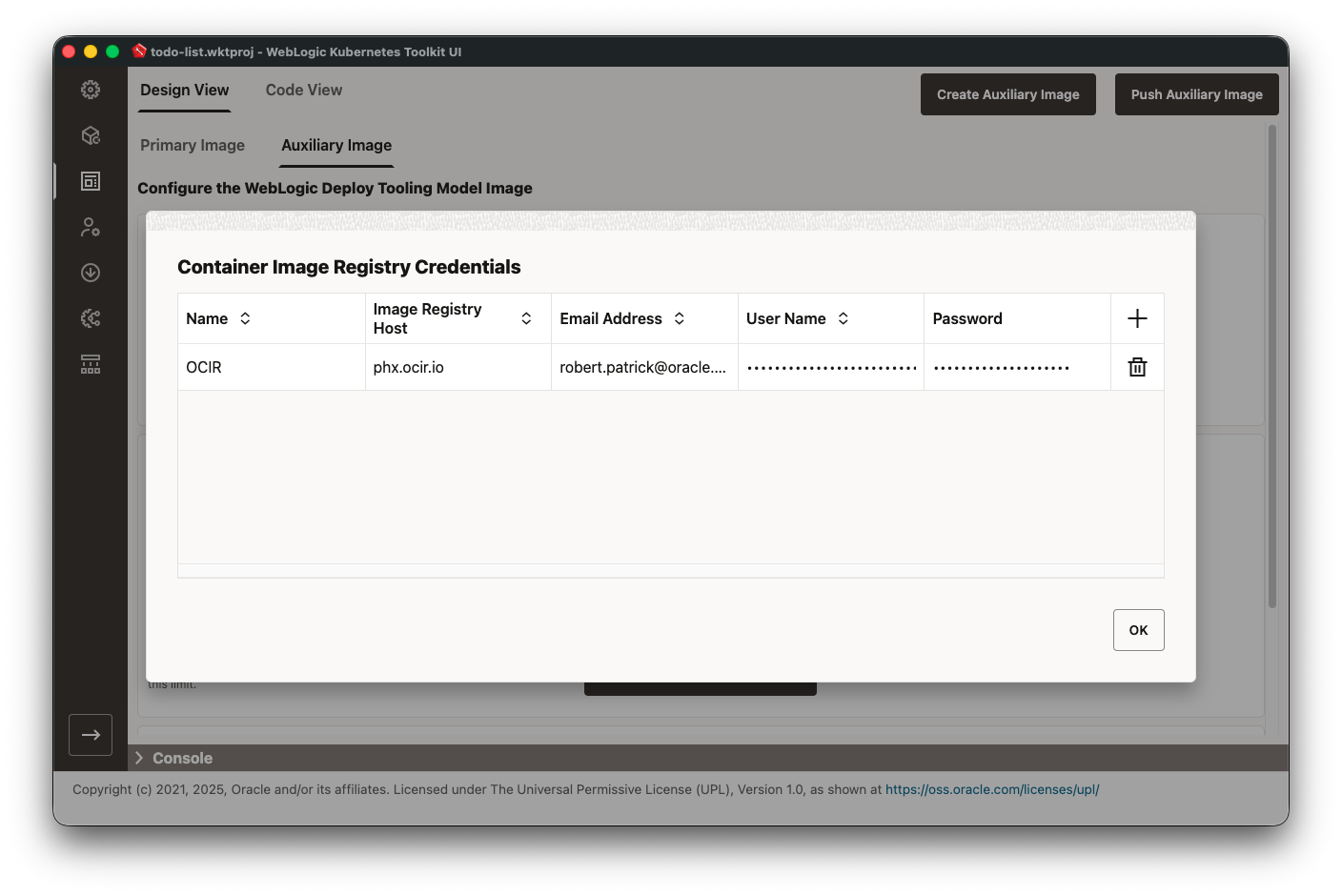Delete the OCIR credential using the trash icon
This screenshot has width=1342, height=896.
pyautogui.click(x=1137, y=366)
